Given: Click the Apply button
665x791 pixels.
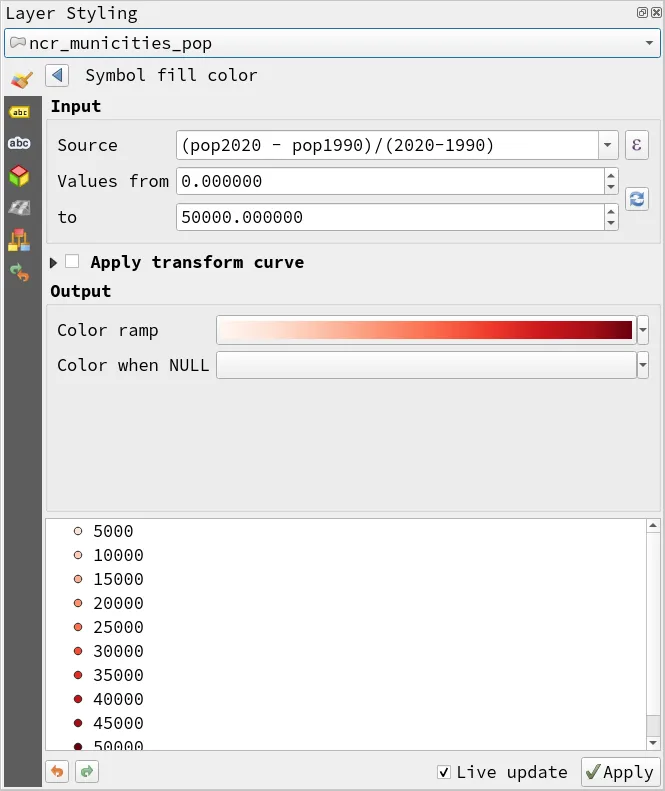Looking at the screenshot, I should (x=621, y=772).
